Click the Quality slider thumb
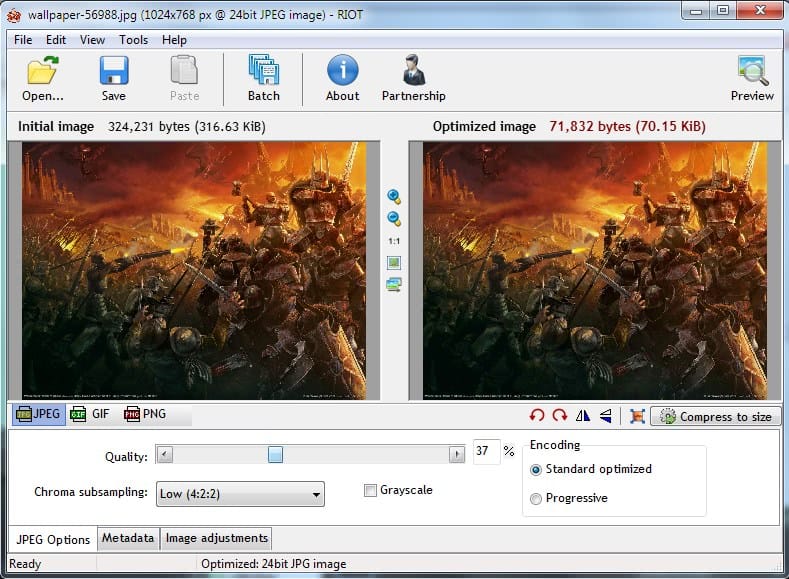The height and width of the screenshot is (579, 789). click(x=275, y=455)
